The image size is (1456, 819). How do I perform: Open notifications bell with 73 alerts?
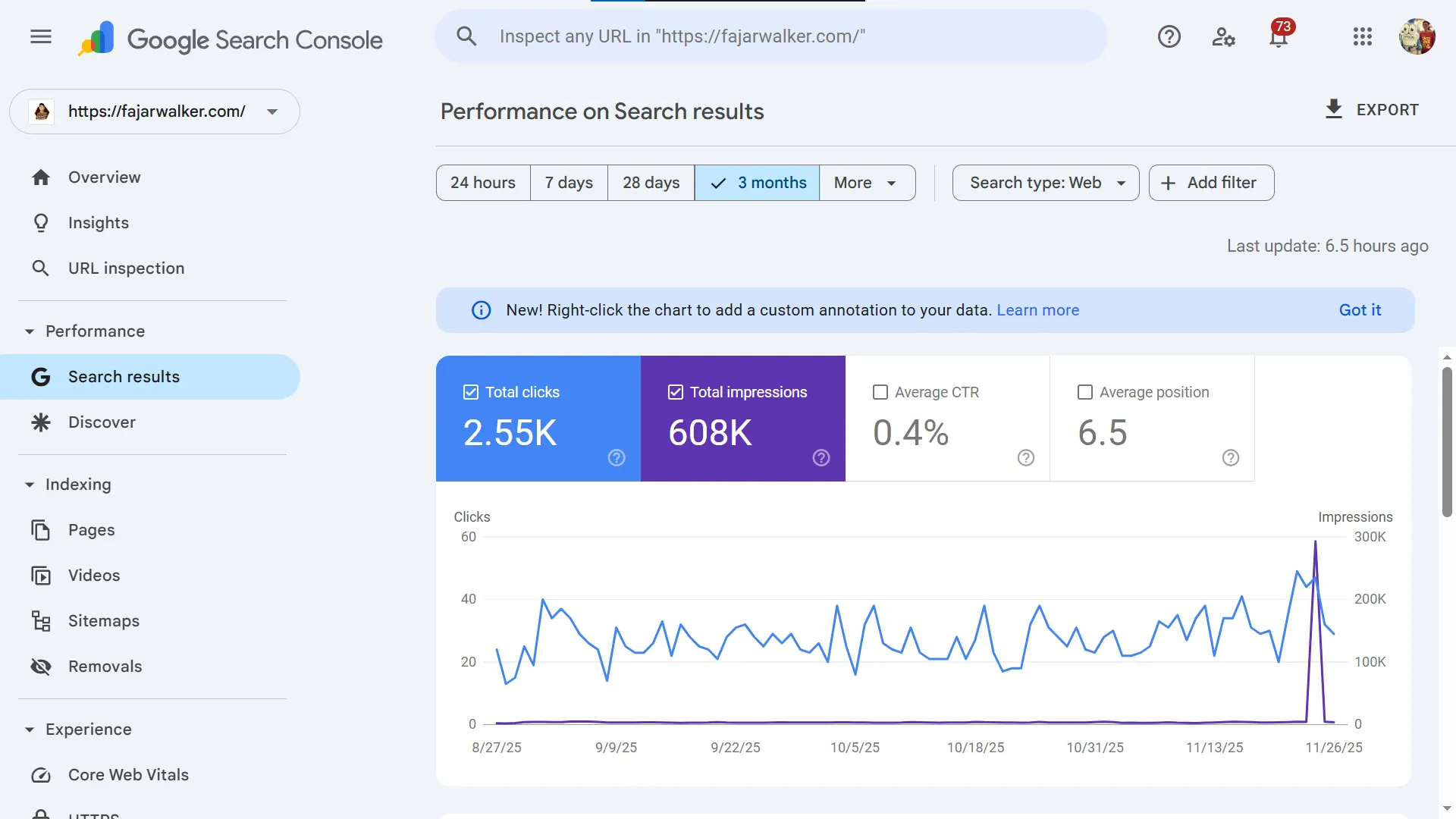1279,36
